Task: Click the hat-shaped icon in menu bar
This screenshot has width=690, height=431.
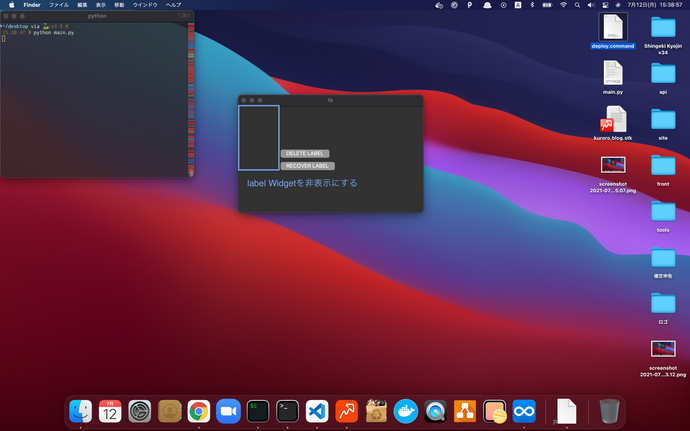Action: [x=487, y=5]
